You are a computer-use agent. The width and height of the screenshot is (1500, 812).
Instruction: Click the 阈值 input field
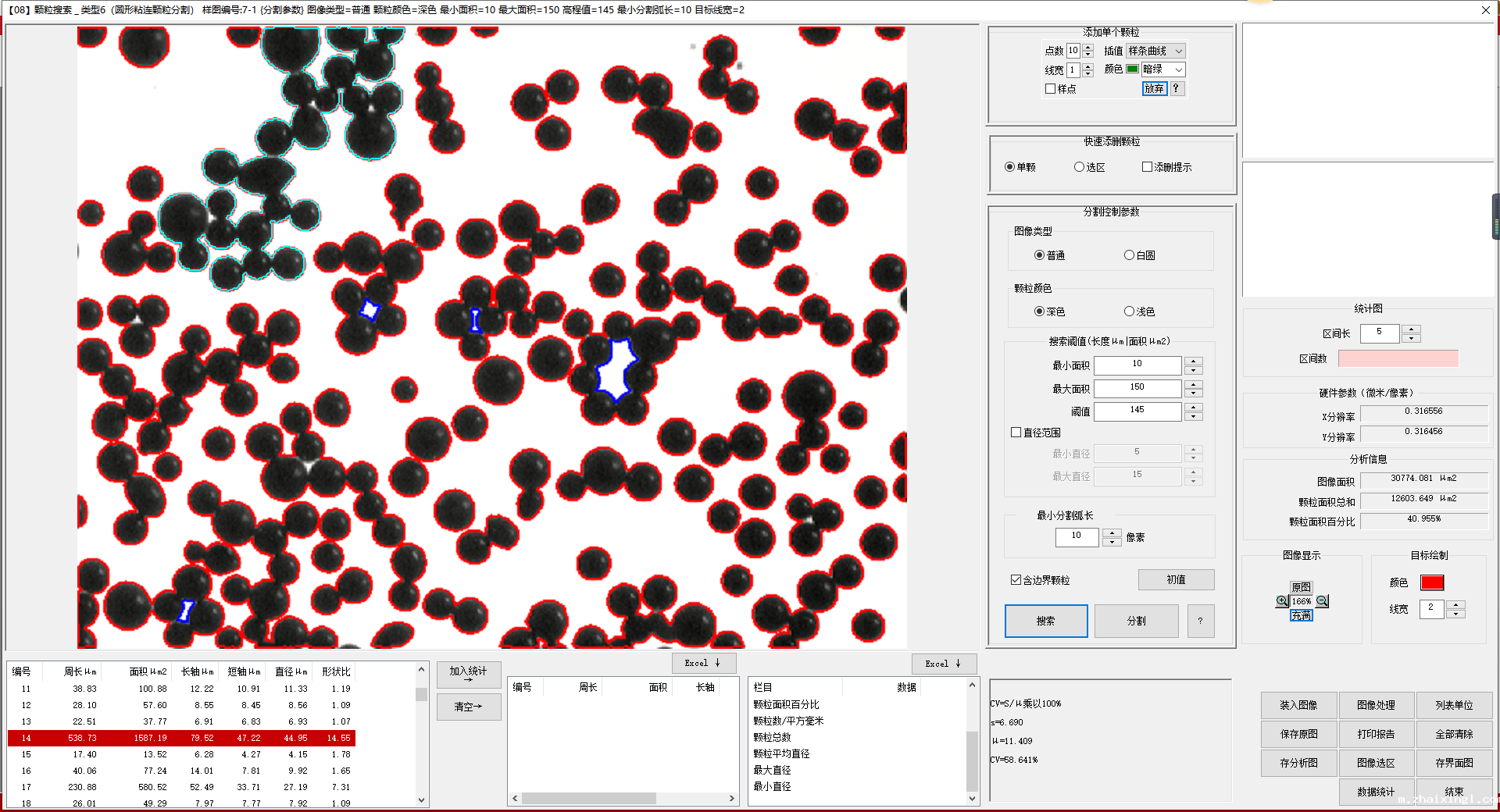click(x=1137, y=411)
